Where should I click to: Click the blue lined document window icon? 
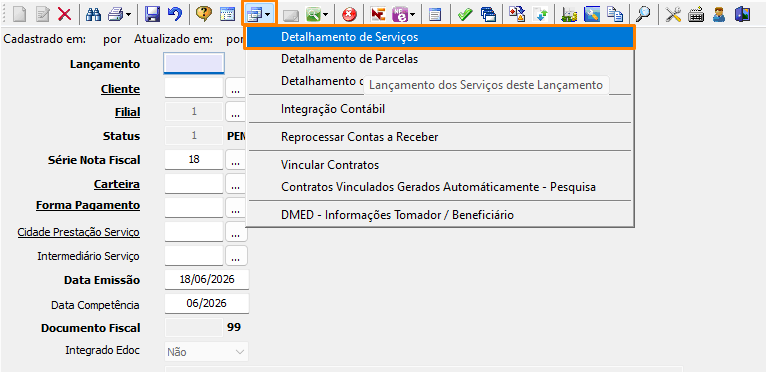435,15
